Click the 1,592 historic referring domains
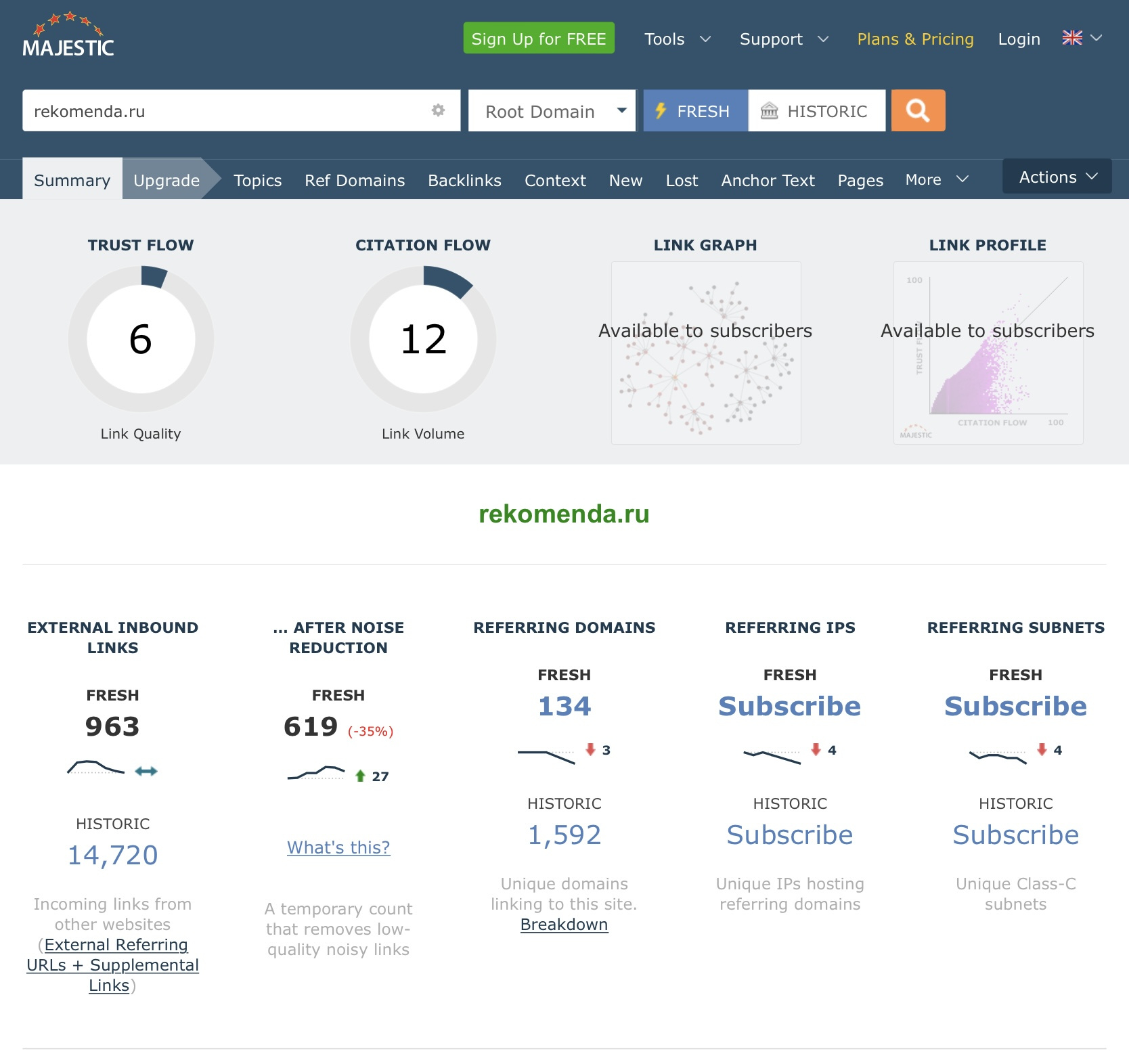 [564, 835]
